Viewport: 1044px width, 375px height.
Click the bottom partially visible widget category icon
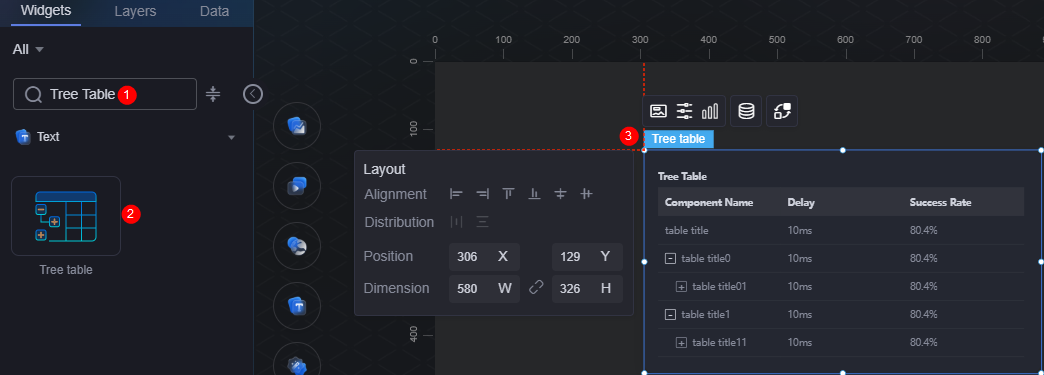296,360
